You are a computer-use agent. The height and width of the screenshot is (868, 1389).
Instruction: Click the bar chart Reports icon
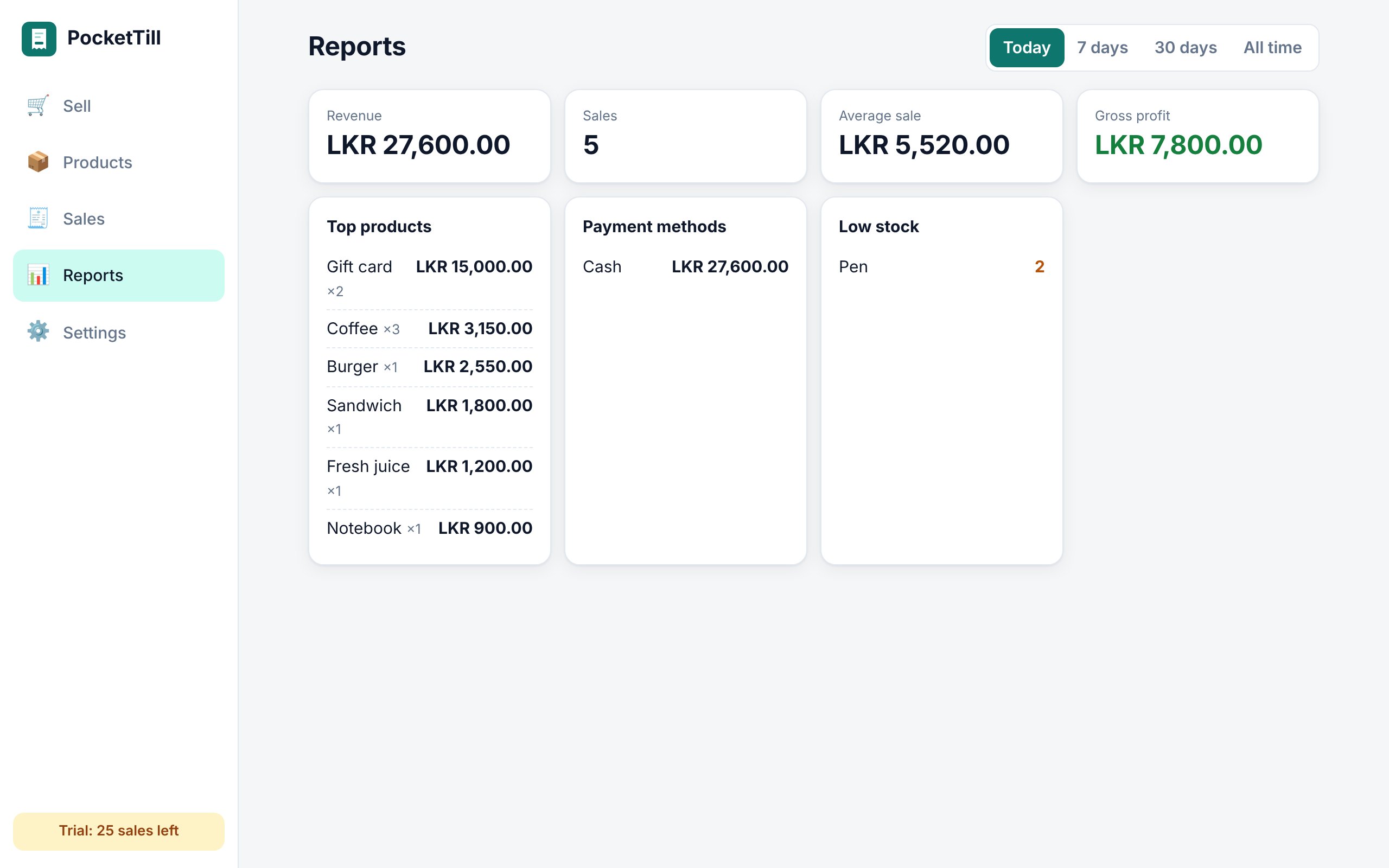pos(38,275)
